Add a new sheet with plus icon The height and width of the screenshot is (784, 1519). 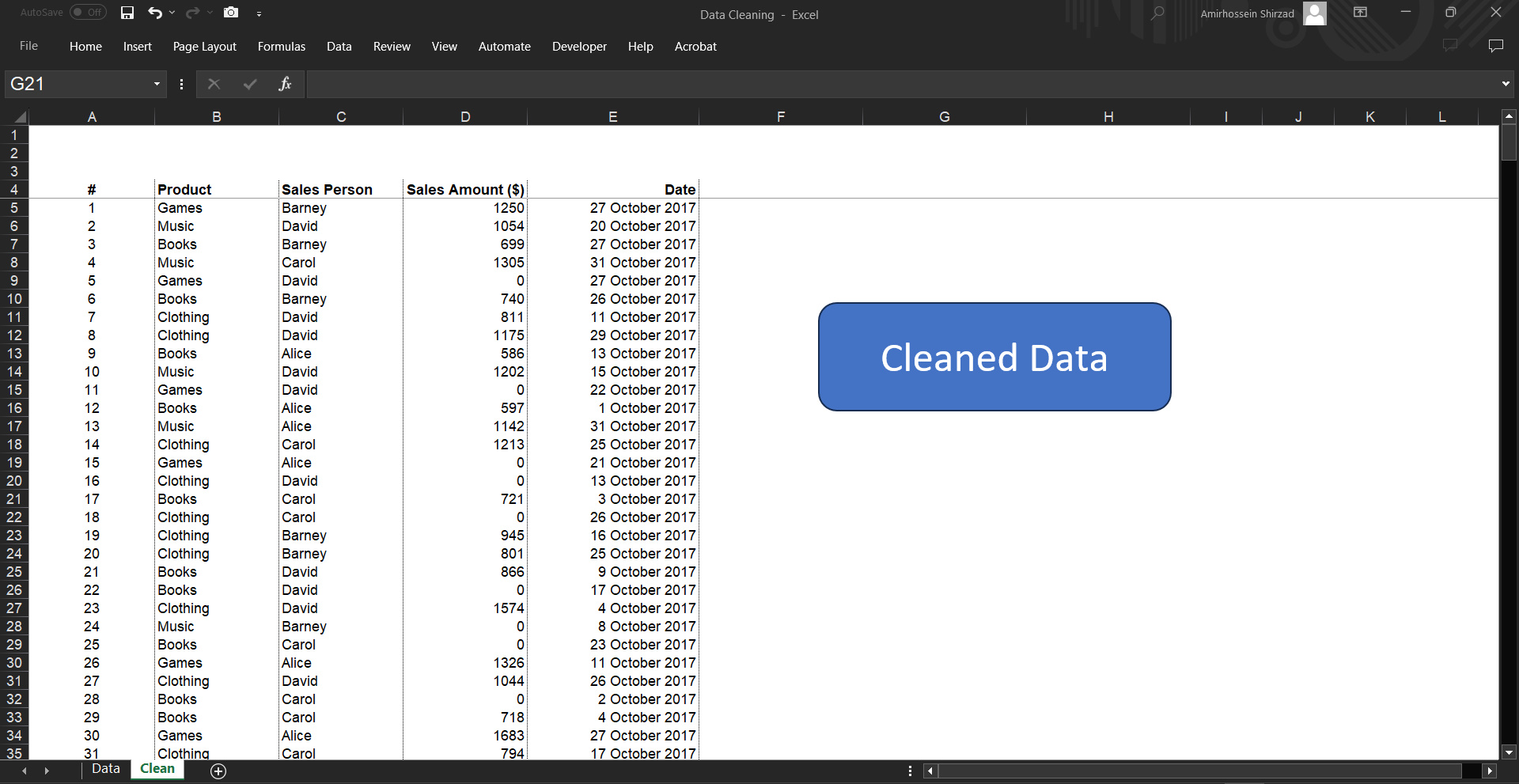click(x=218, y=771)
